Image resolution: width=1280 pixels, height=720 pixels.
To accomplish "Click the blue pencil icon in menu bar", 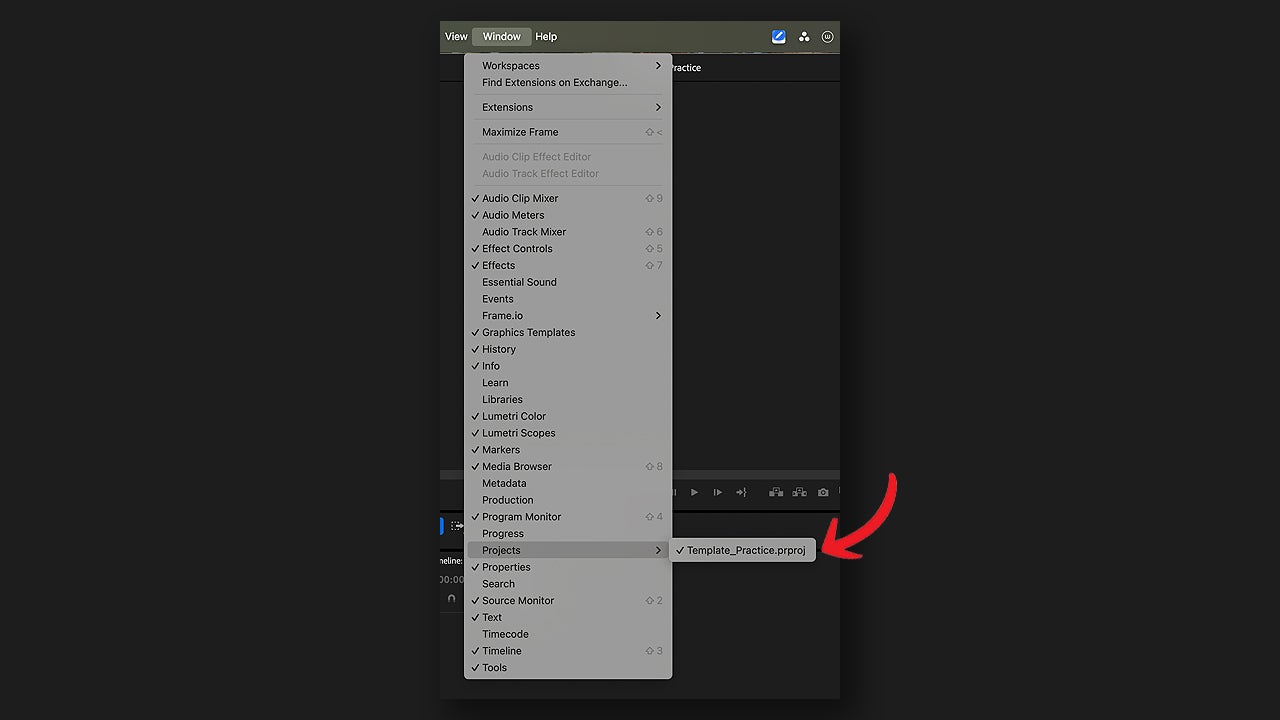I will coord(778,37).
